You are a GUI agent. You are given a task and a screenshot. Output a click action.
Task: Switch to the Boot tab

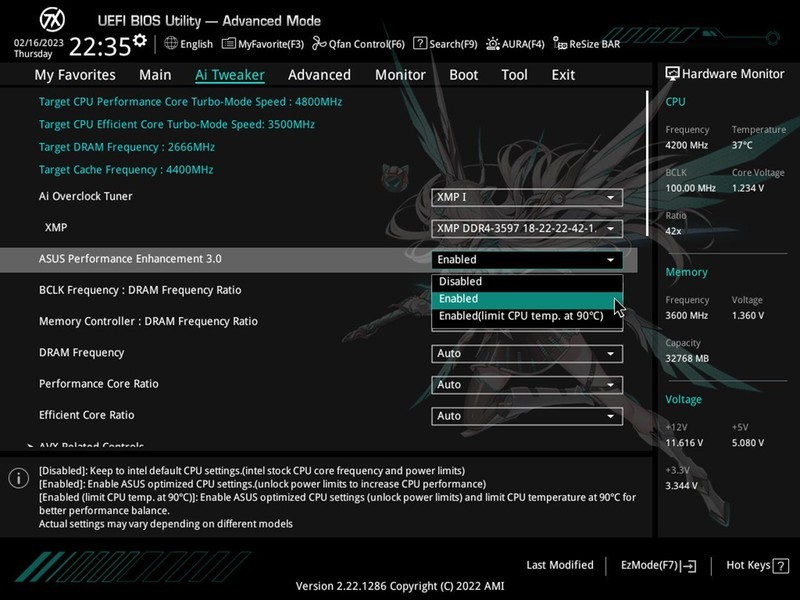(463, 75)
